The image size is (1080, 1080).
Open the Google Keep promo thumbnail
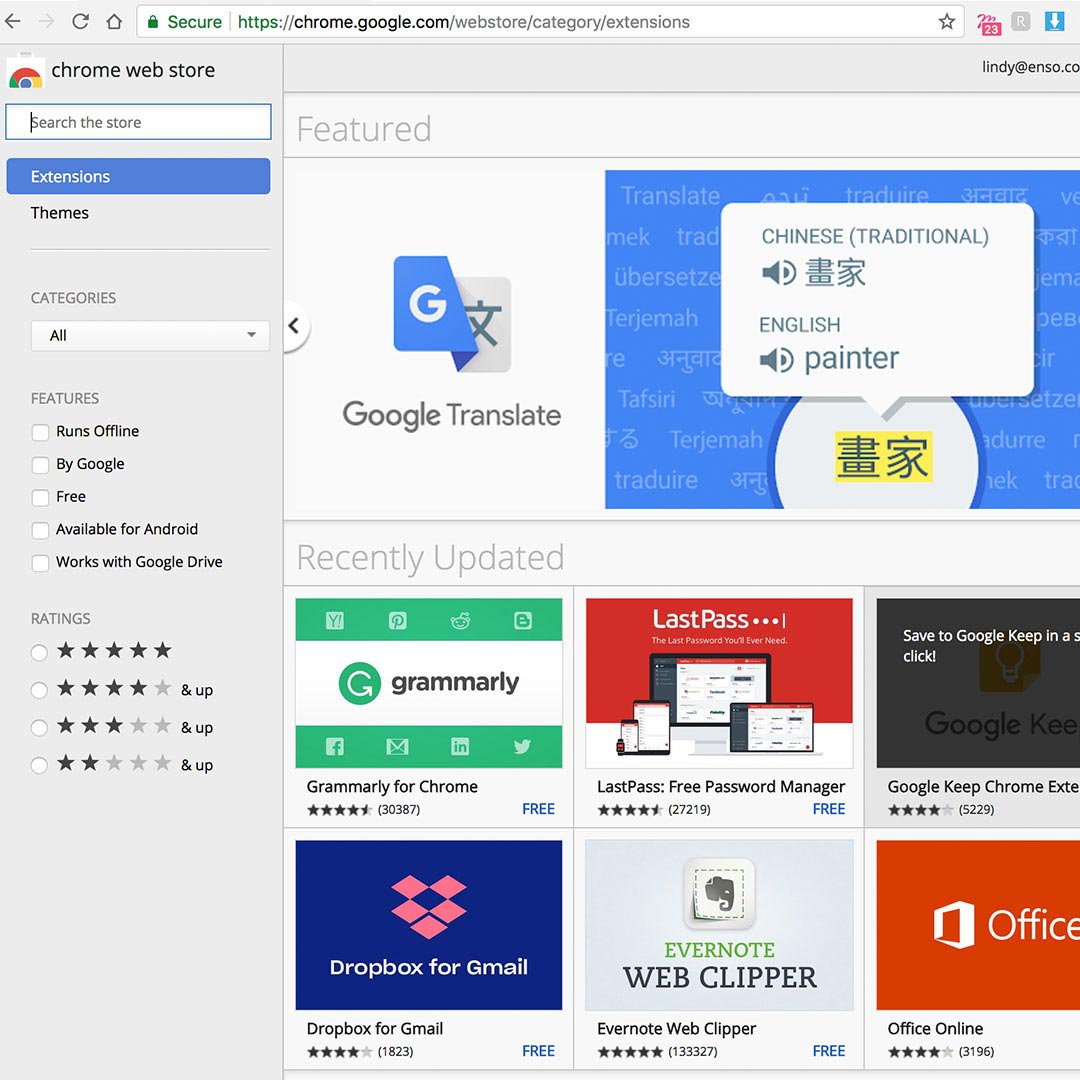click(x=978, y=683)
